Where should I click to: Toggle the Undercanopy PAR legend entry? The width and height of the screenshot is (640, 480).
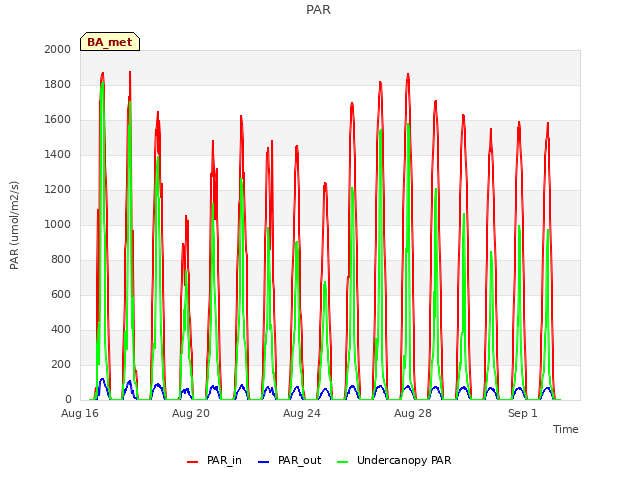(394, 460)
